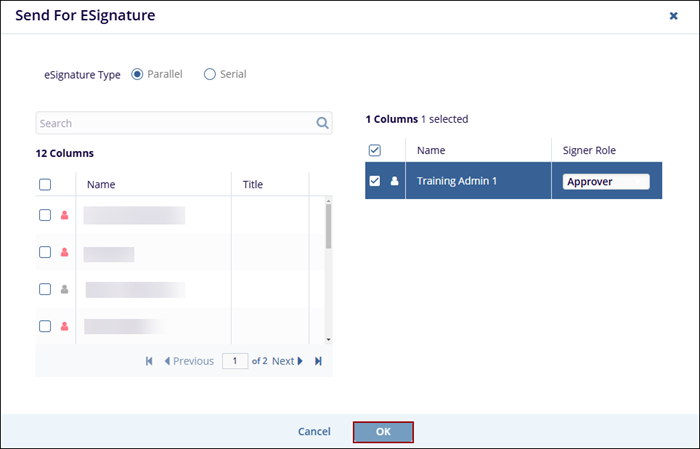
Task: Jump to last page using pagination icon
Action: (319, 361)
